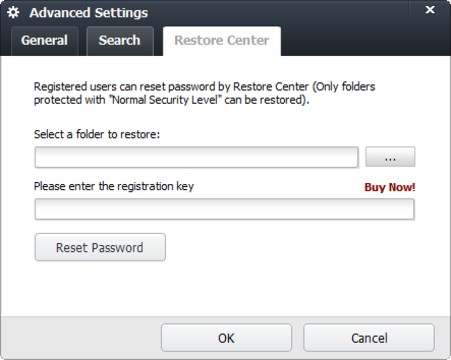Image resolution: width=451 pixels, height=360 pixels.
Task: Click the gear icon beside Advanced Settings
Action: point(13,13)
